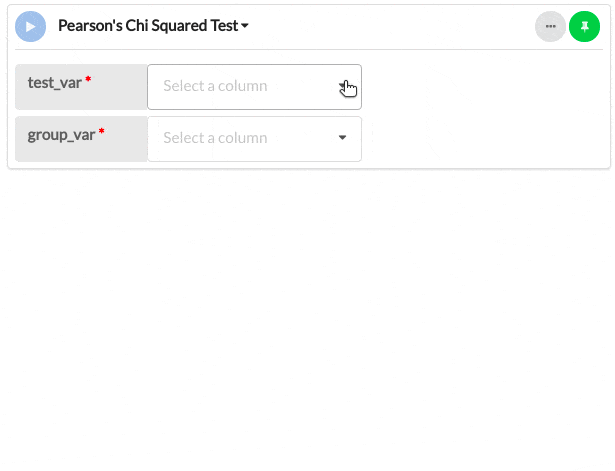Click the ellipsis button beside the pin
Viewport: 615px width, 471px height.
pyautogui.click(x=550, y=26)
